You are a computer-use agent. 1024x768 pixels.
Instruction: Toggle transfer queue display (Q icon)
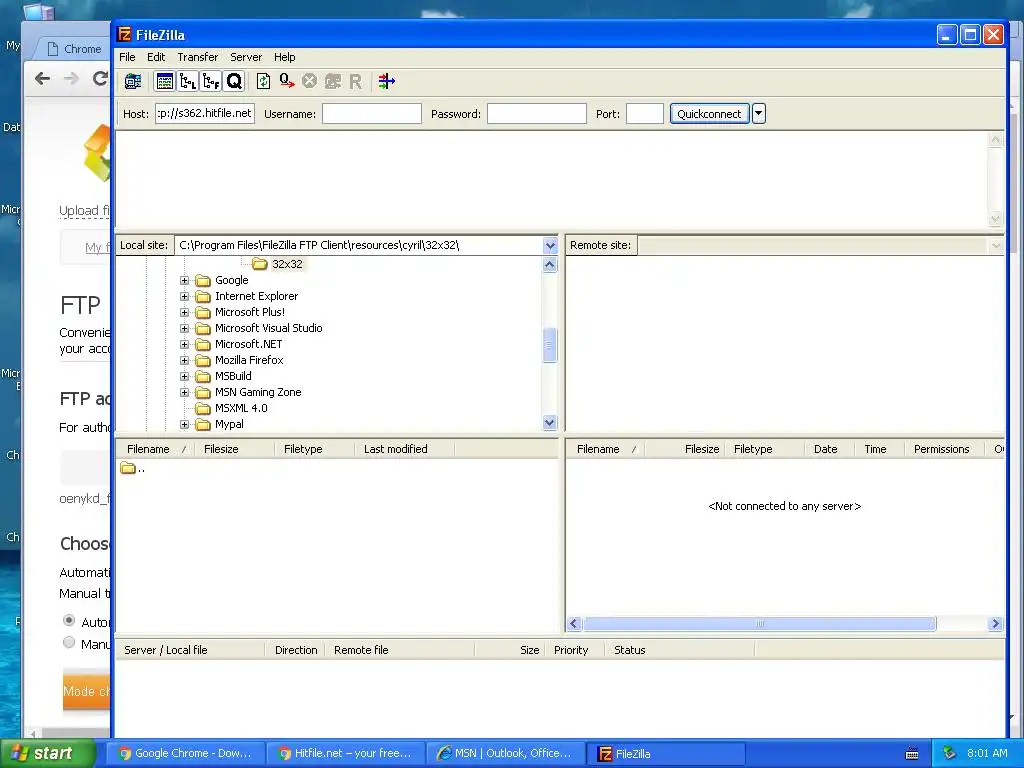point(234,81)
